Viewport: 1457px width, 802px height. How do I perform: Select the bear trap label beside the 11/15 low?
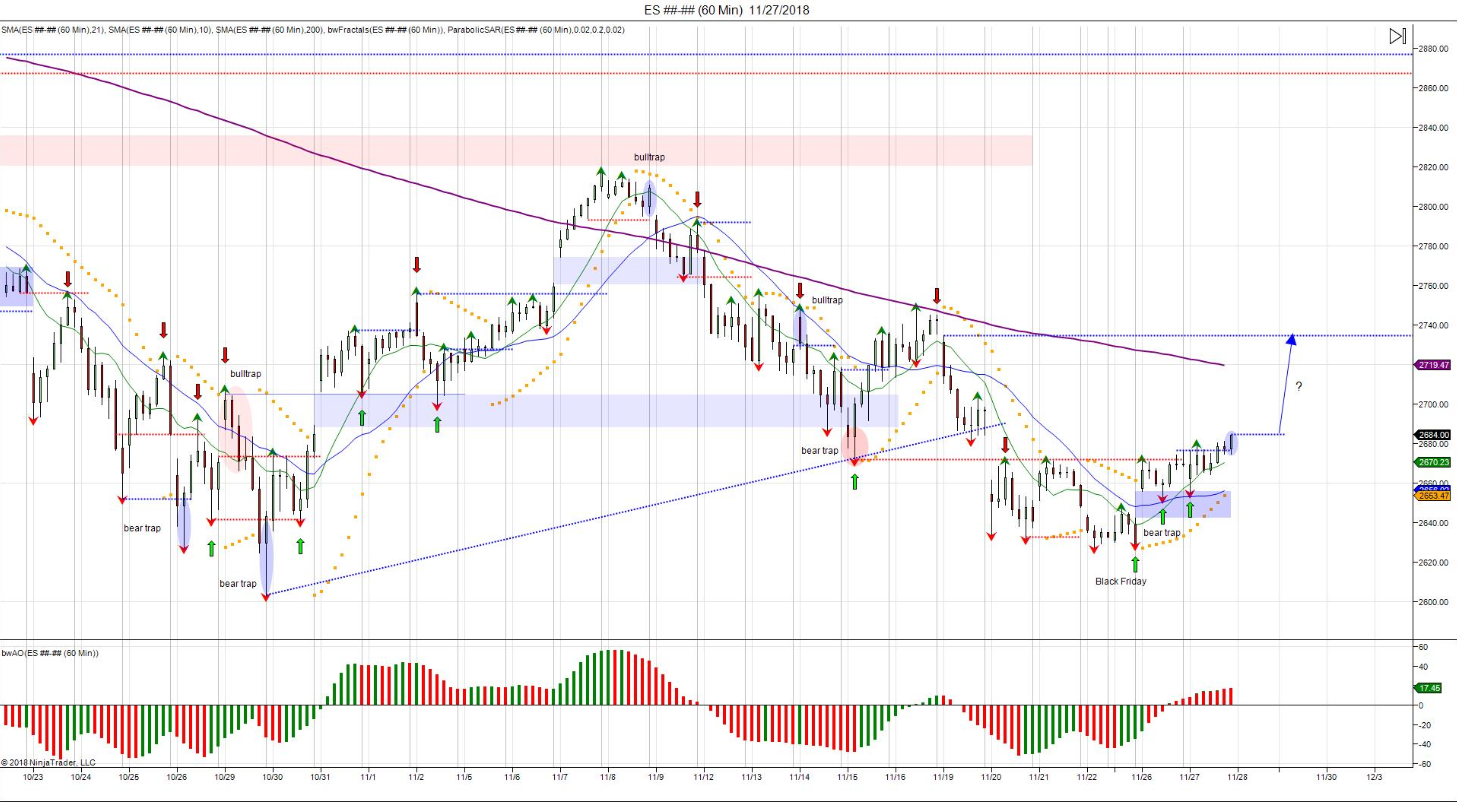pos(819,450)
